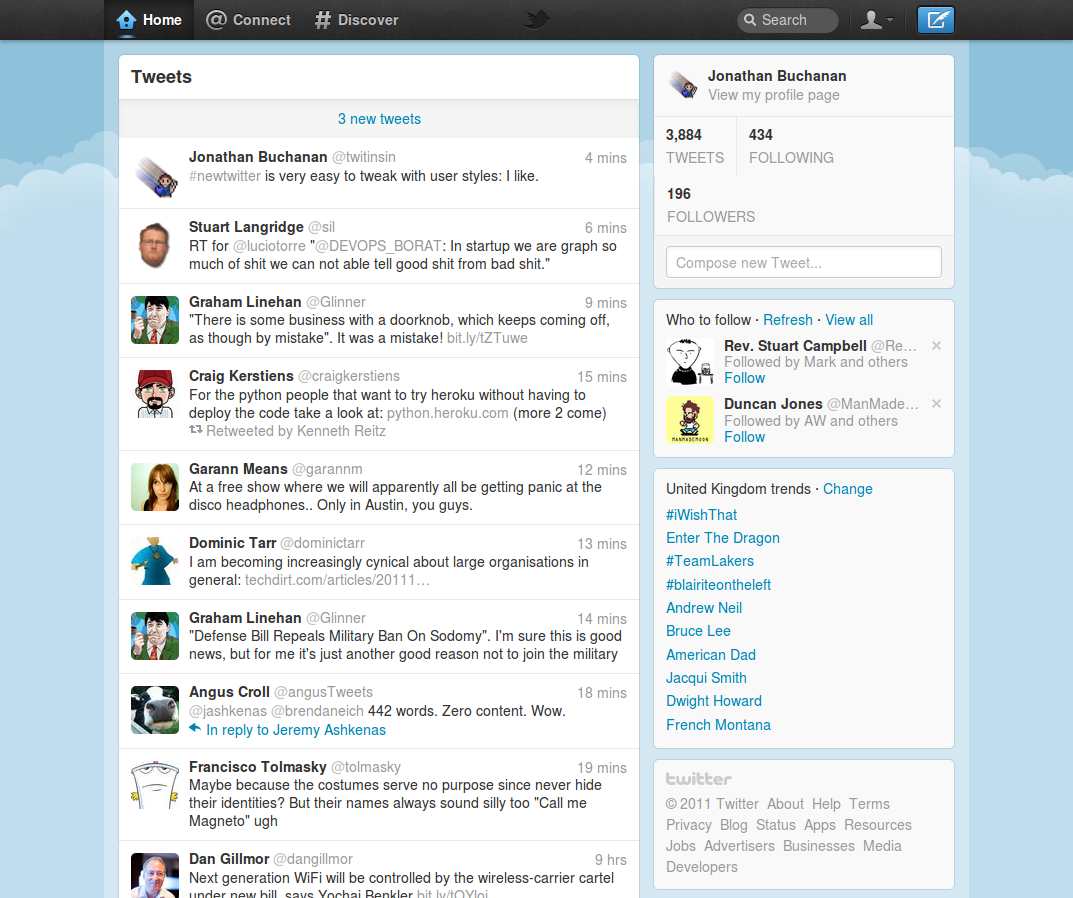Open Garann Means' avatar

[x=155, y=487]
